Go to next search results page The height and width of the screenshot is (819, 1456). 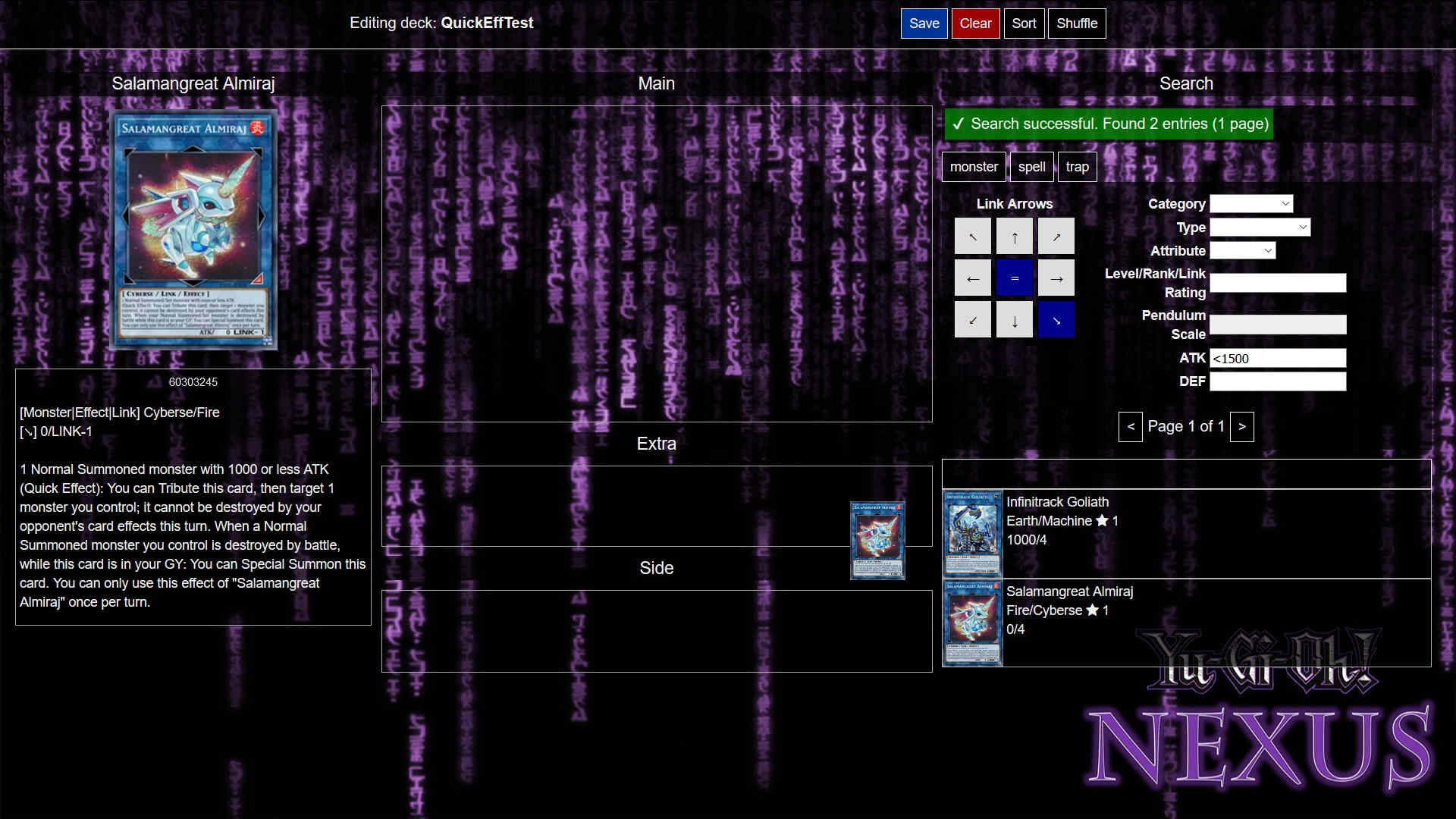tap(1241, 427)
